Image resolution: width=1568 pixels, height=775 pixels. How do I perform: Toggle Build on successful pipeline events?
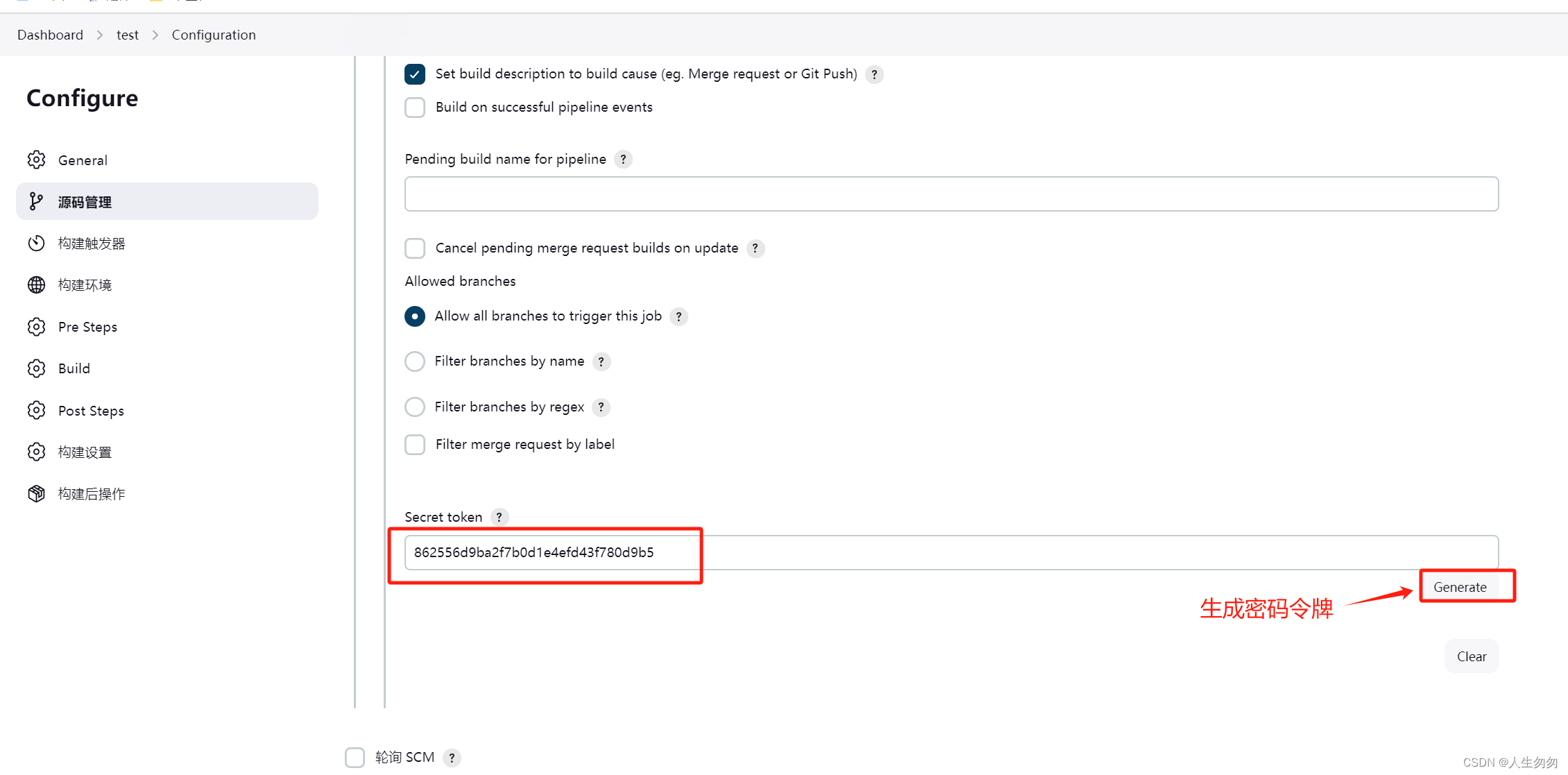[x=414, y=107]
